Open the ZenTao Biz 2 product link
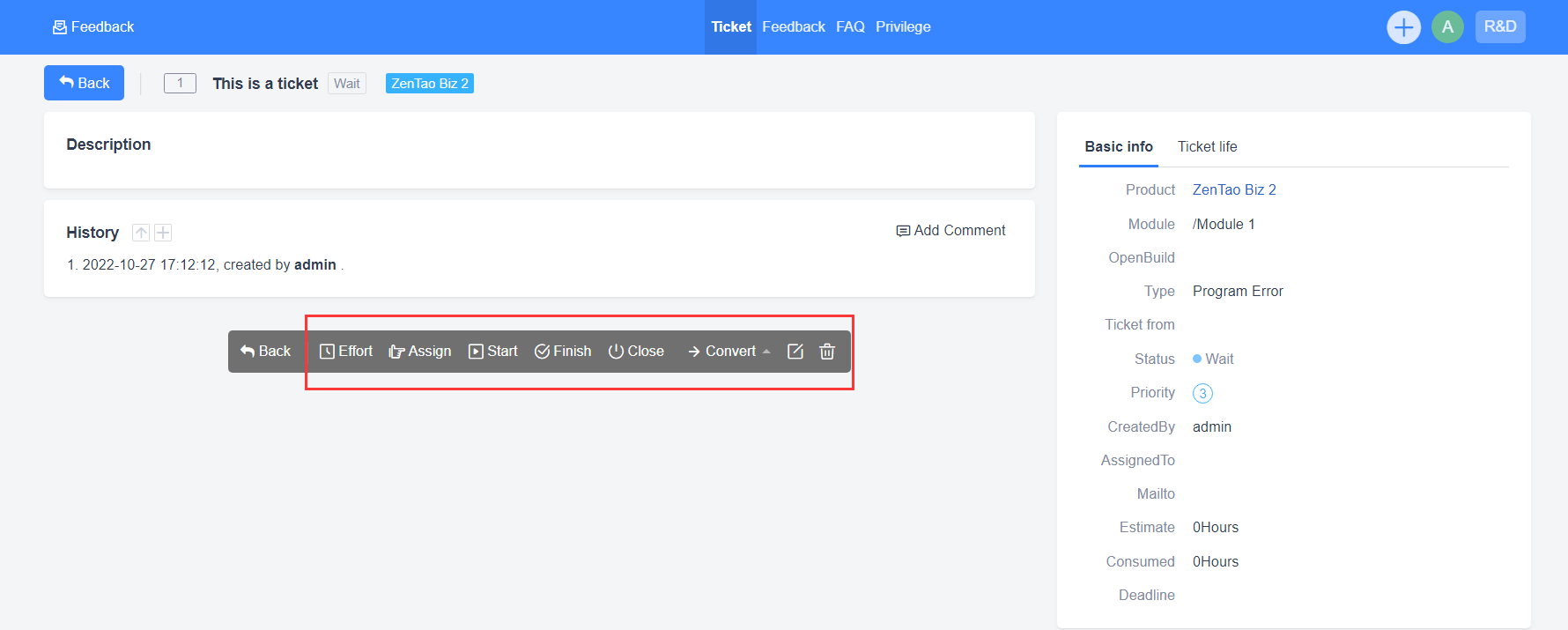This screenshot has height=630, width=1568. (x=1234, y=190)
